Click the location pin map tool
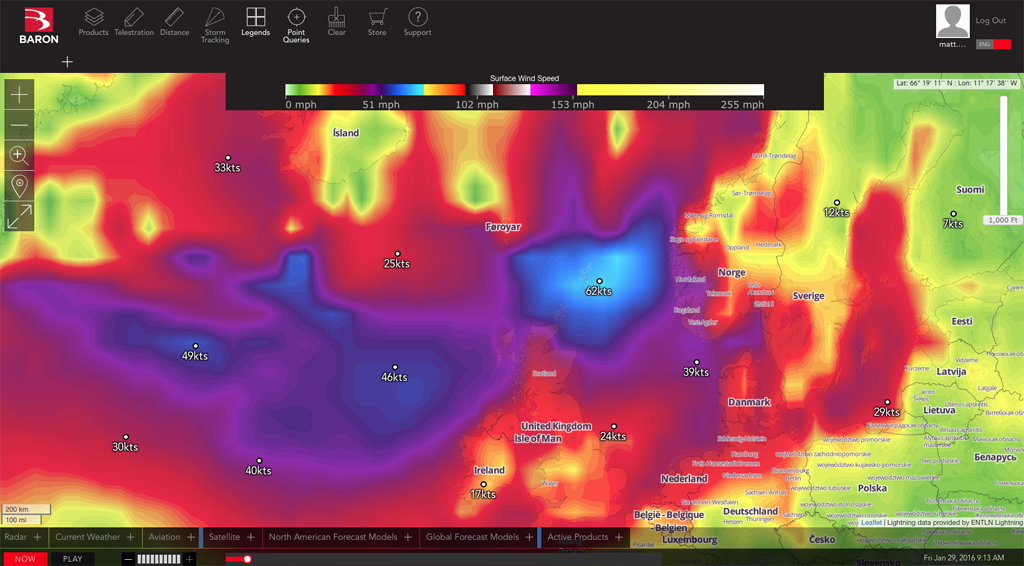Image resolution: width=1024 pixels, height=566 pixels. 19,186
